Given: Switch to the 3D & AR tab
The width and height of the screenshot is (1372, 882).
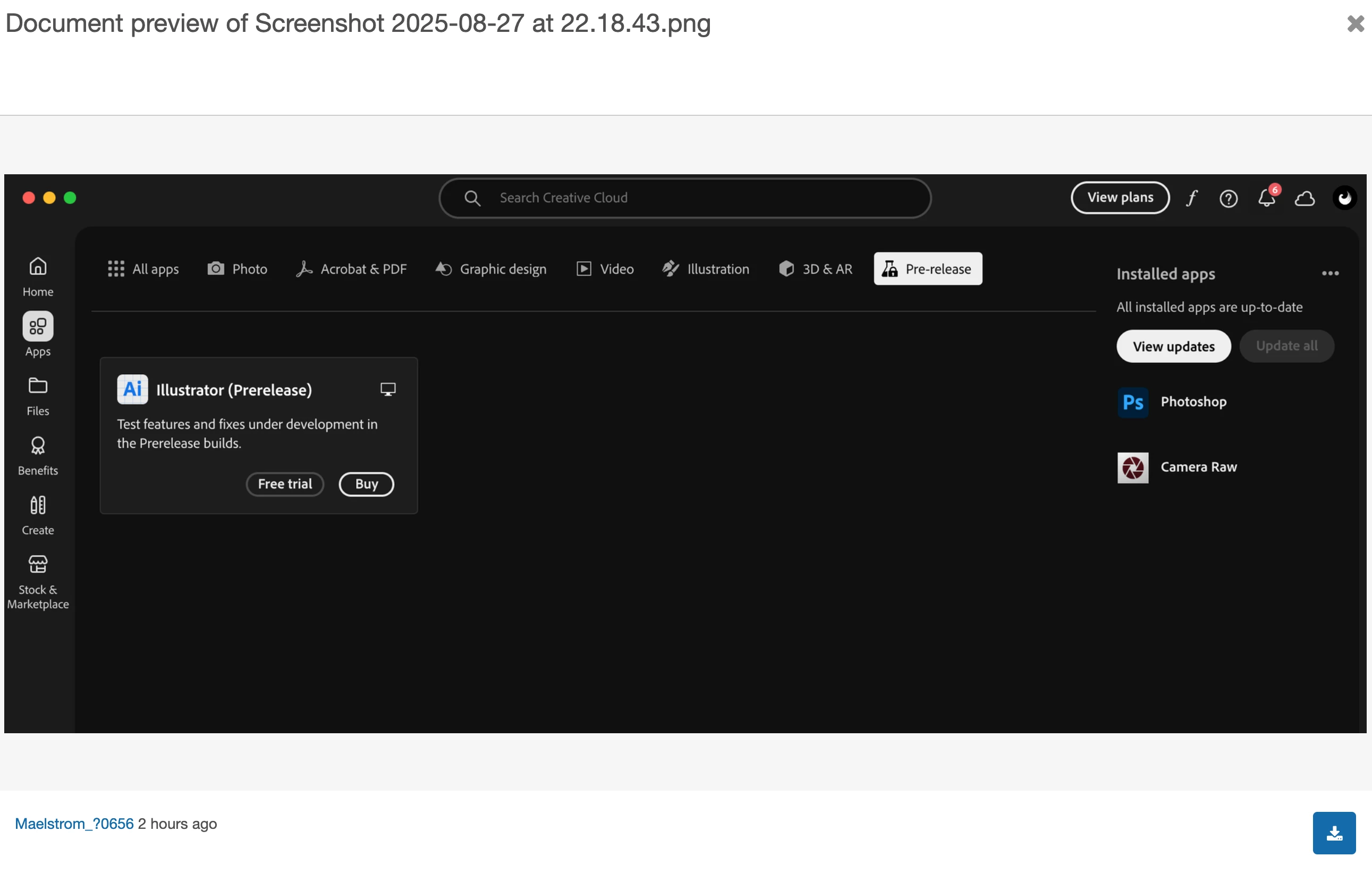Looking at the screenshot, I should [x=816, y=269].
